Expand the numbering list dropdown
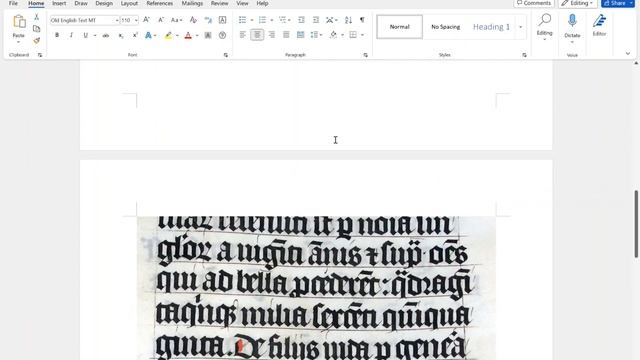This screenshot has height=360, width=640. point(272,20)
